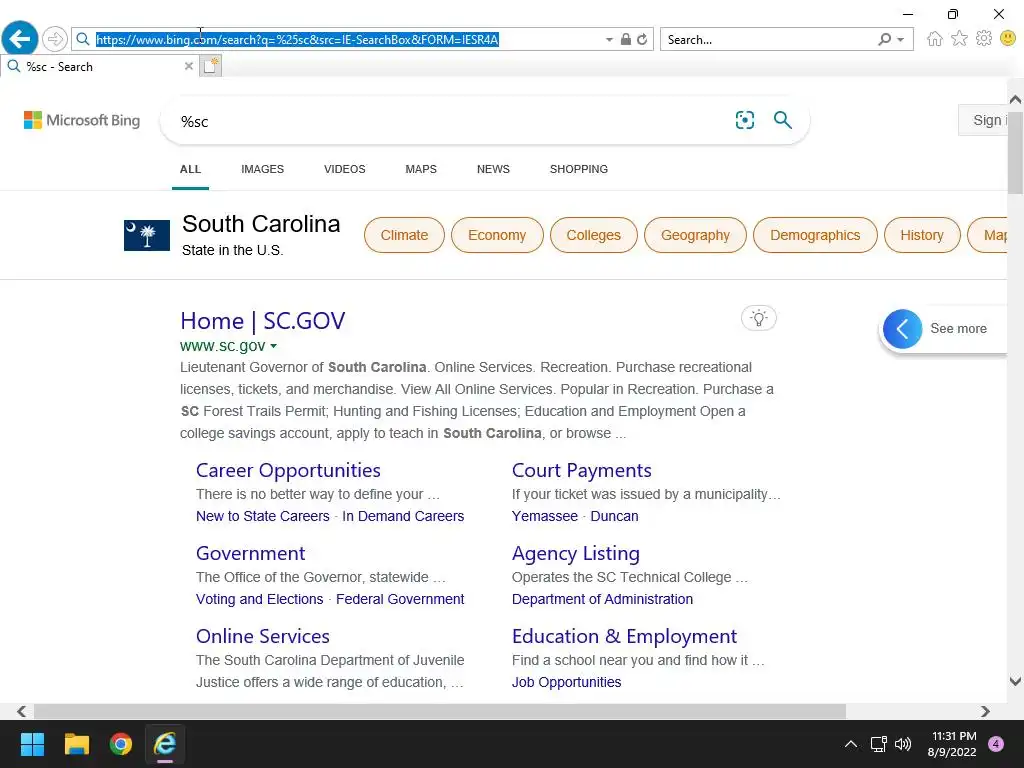Open the Court Payments link
Image resolution: width=1024 pixels, height=768 pixels.
pyautogui.click(x=581, y=470)
